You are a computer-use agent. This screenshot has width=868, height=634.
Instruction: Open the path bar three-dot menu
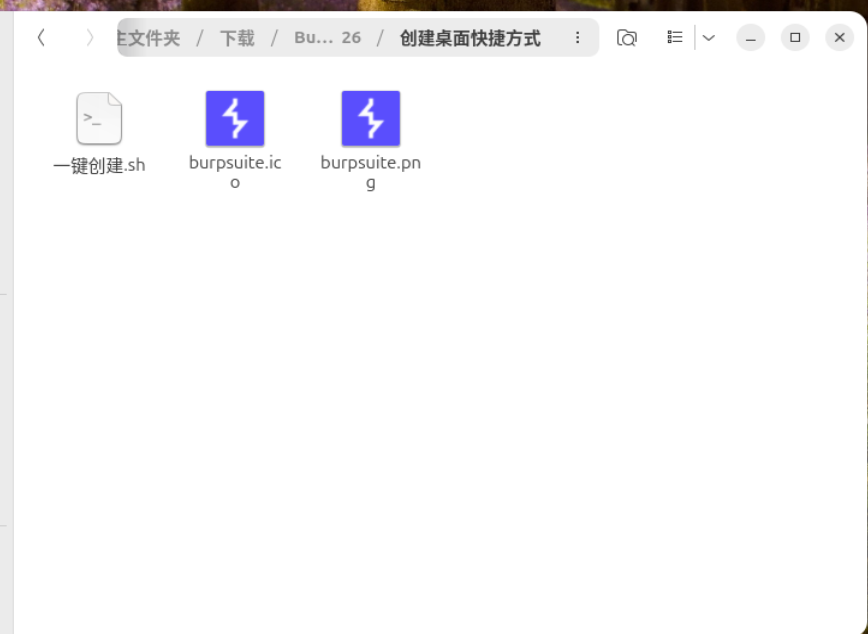(x=577, y=38)
